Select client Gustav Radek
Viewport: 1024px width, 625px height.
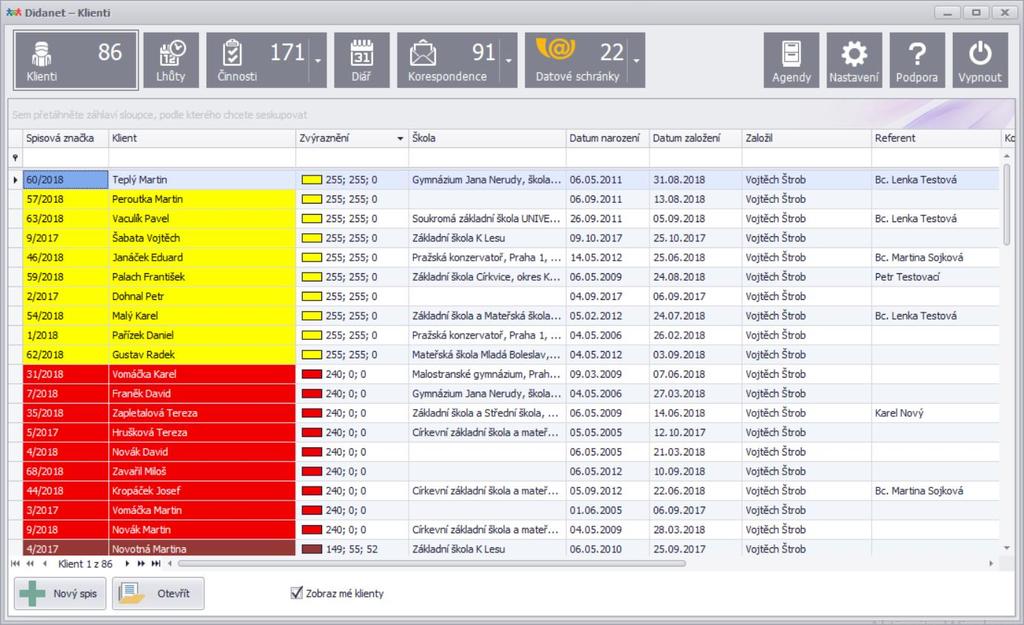tap(202, 355)
